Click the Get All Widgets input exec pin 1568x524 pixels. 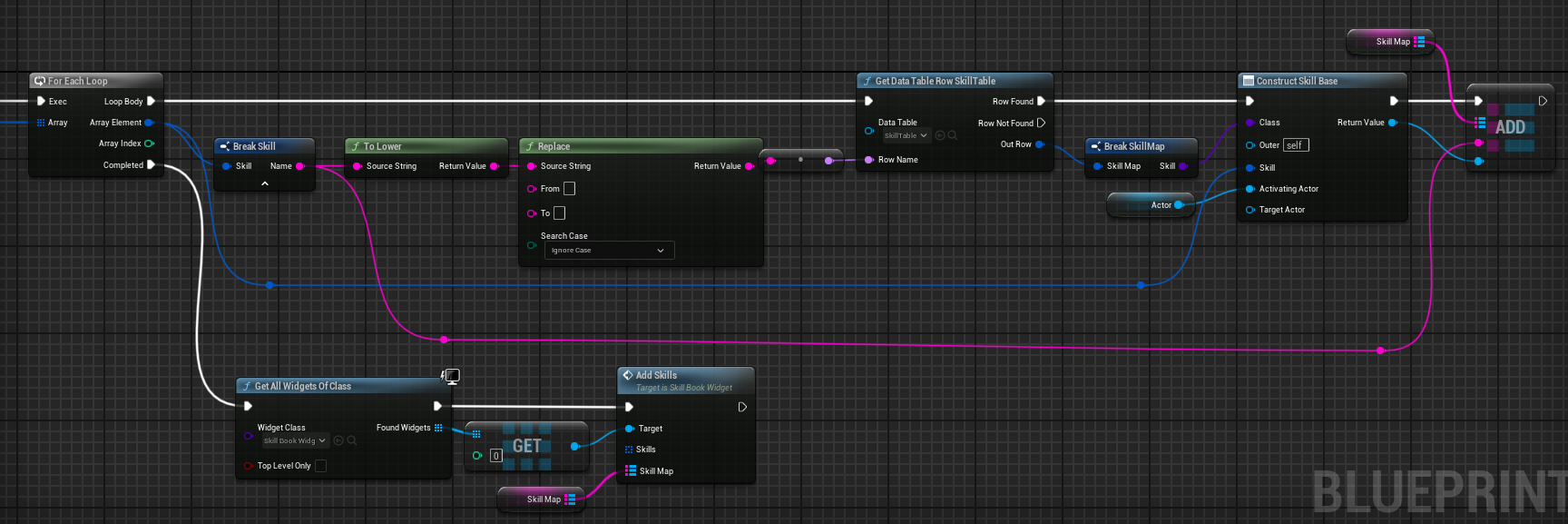248,407
